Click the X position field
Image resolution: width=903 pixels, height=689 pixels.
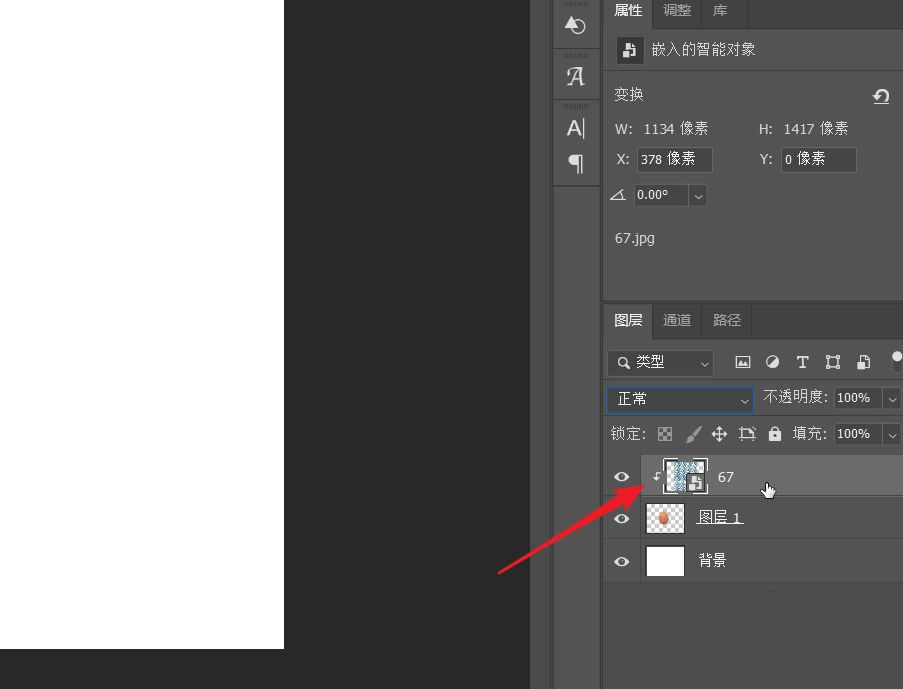674,160
